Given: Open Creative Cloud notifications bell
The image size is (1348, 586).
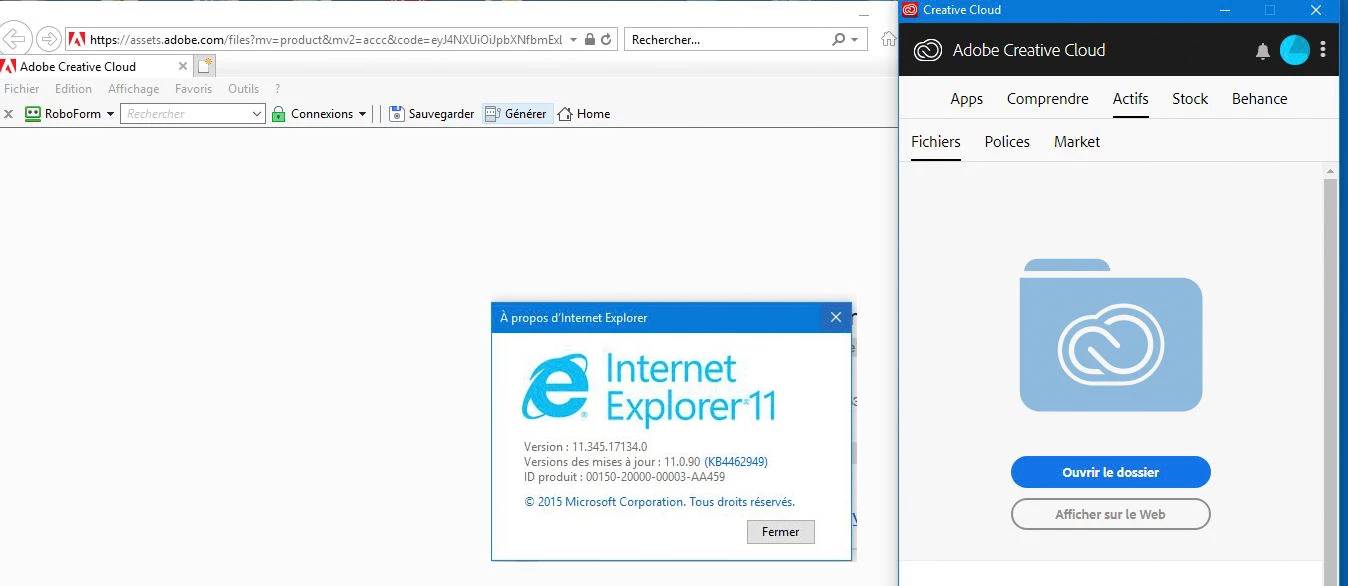Looking at the screenshot, I should point(1263,51).
